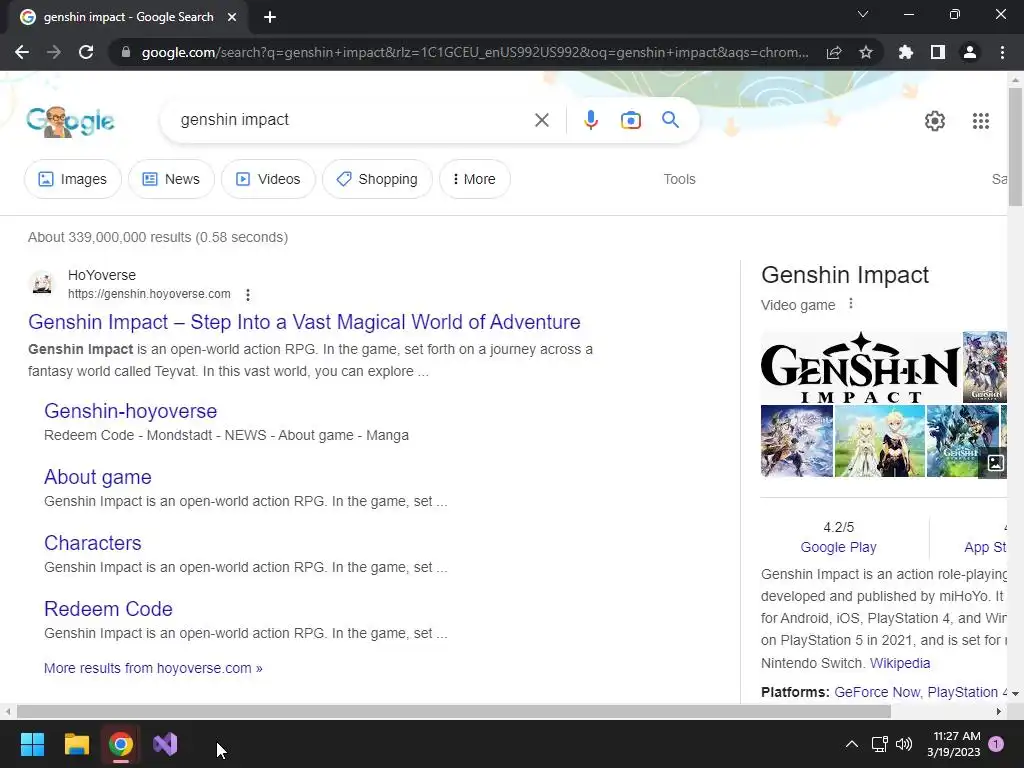The width and height of the screenshot is (1024, 768).
Task: Open the GeForce Now platform link
Action: pos(877,692)
